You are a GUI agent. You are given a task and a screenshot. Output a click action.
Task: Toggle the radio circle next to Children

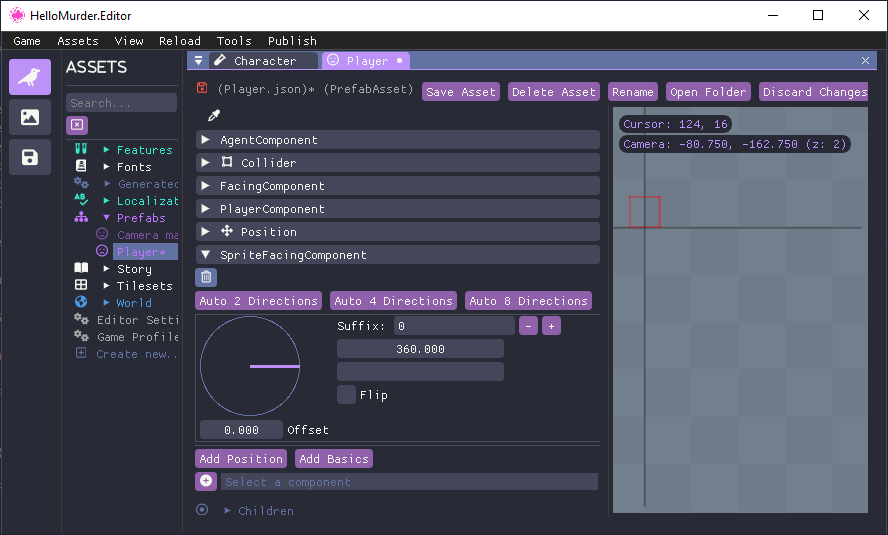[x=202, y=510]
